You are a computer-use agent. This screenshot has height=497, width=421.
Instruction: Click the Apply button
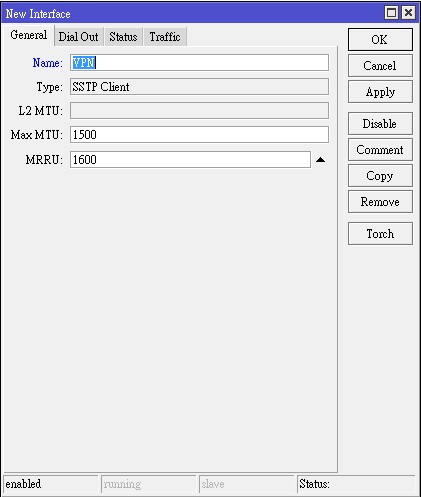(x=380, y=92)
